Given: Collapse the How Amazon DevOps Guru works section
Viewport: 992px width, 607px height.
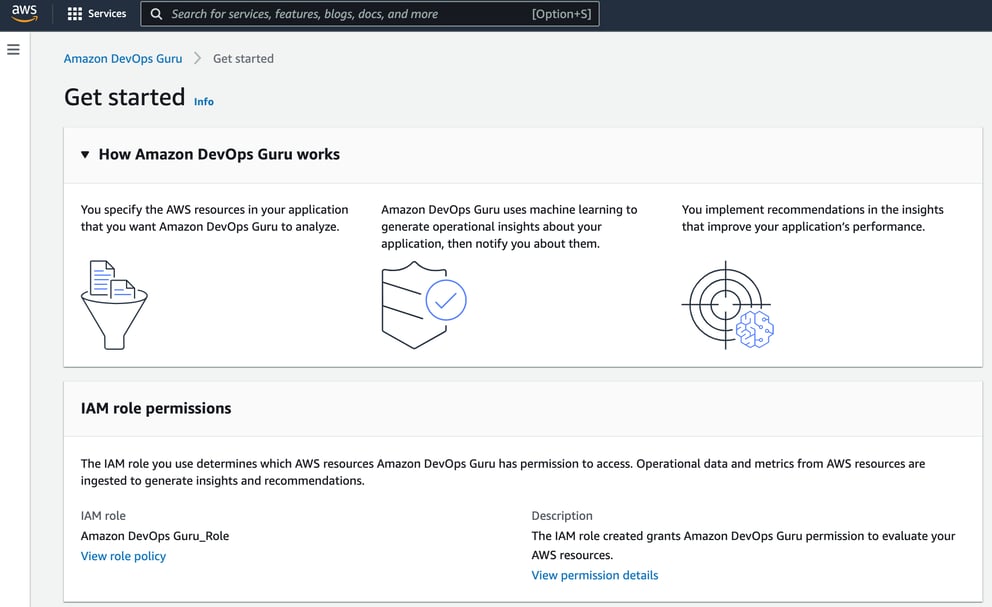Looking at the screenshot, I should pyautogui.click(x=85, y=154).
